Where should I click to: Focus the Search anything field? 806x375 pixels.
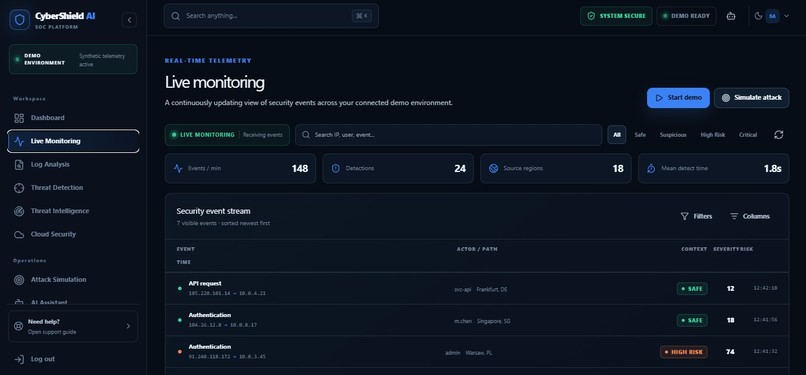(x=271, y=16)
